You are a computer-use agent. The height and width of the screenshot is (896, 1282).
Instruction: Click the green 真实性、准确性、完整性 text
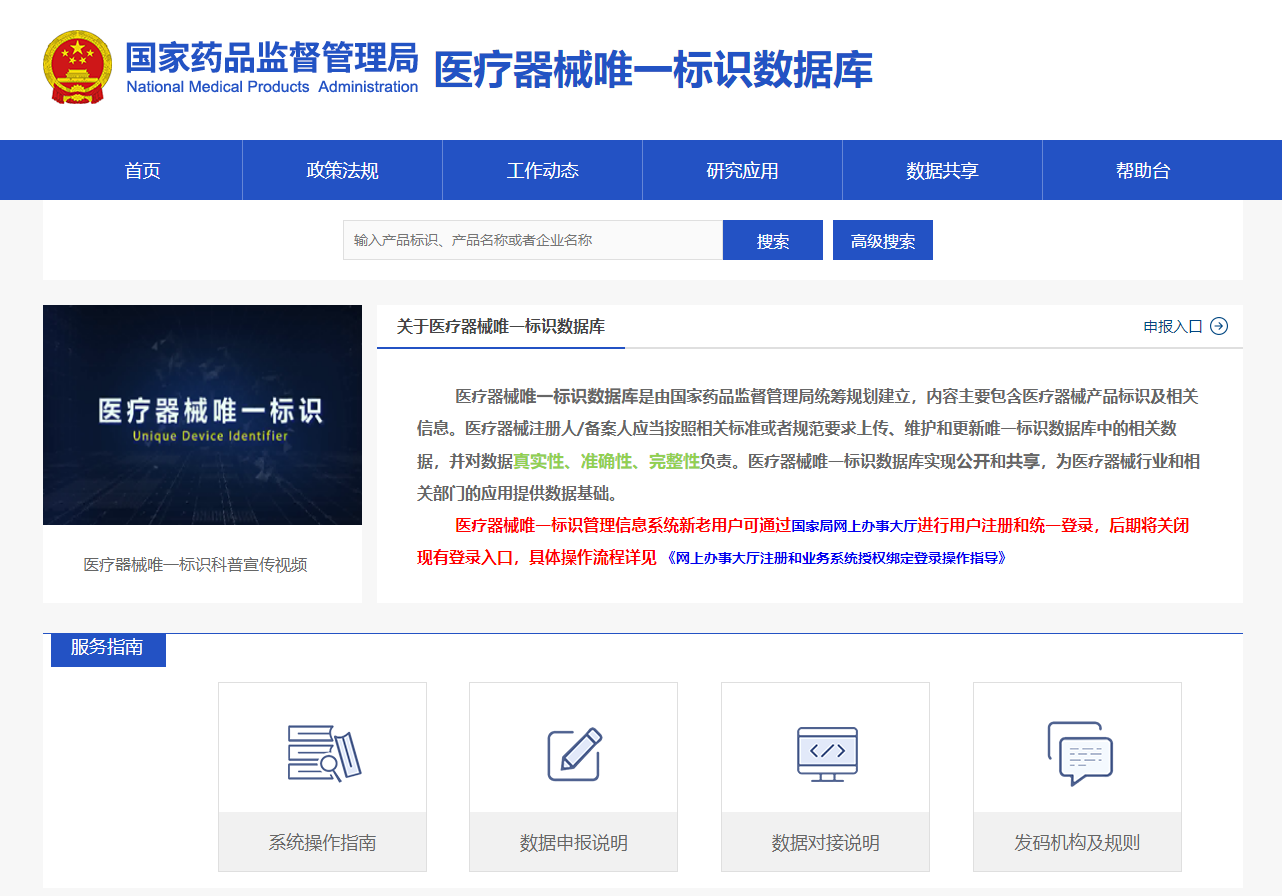pos(607,461)
